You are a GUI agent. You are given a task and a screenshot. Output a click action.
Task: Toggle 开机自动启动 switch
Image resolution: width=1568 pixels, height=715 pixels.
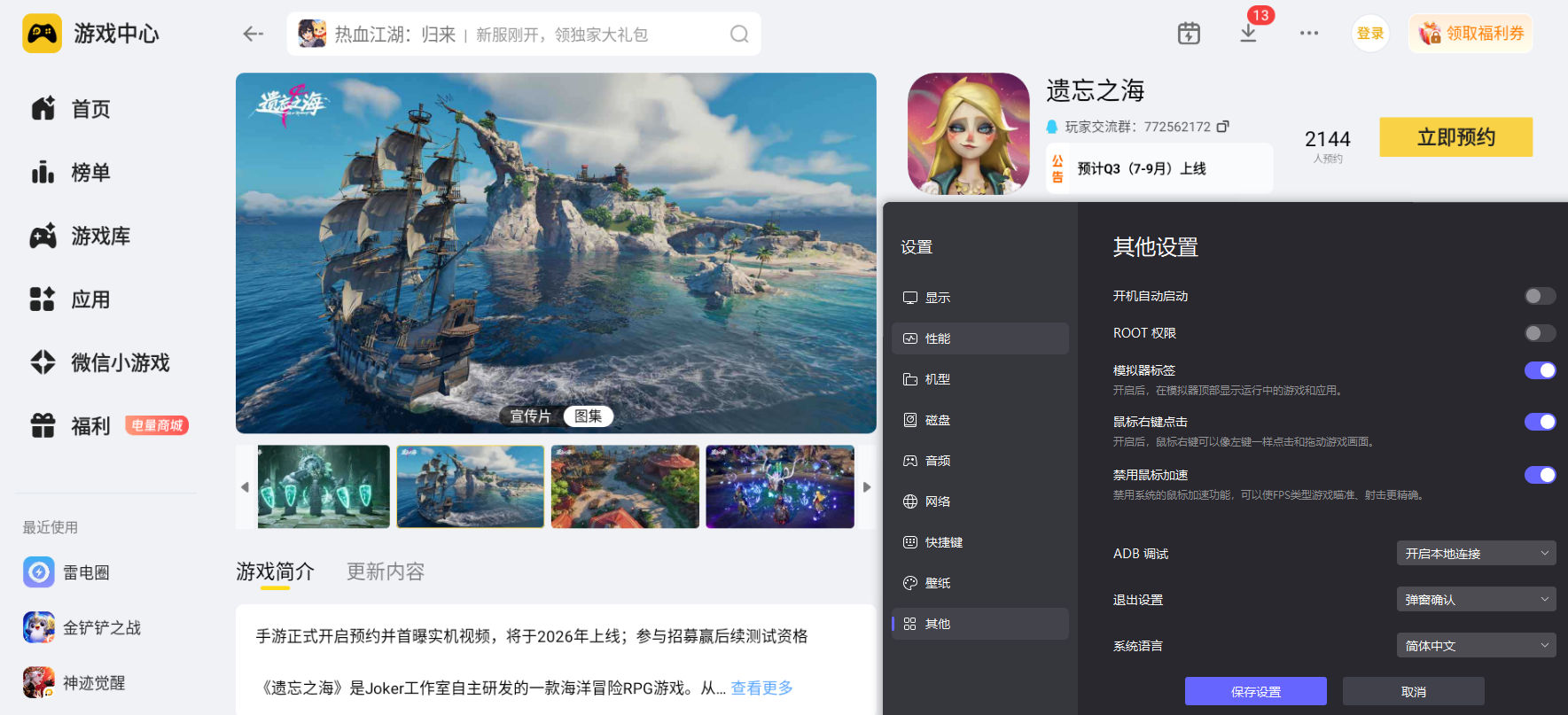point(1540,296)
